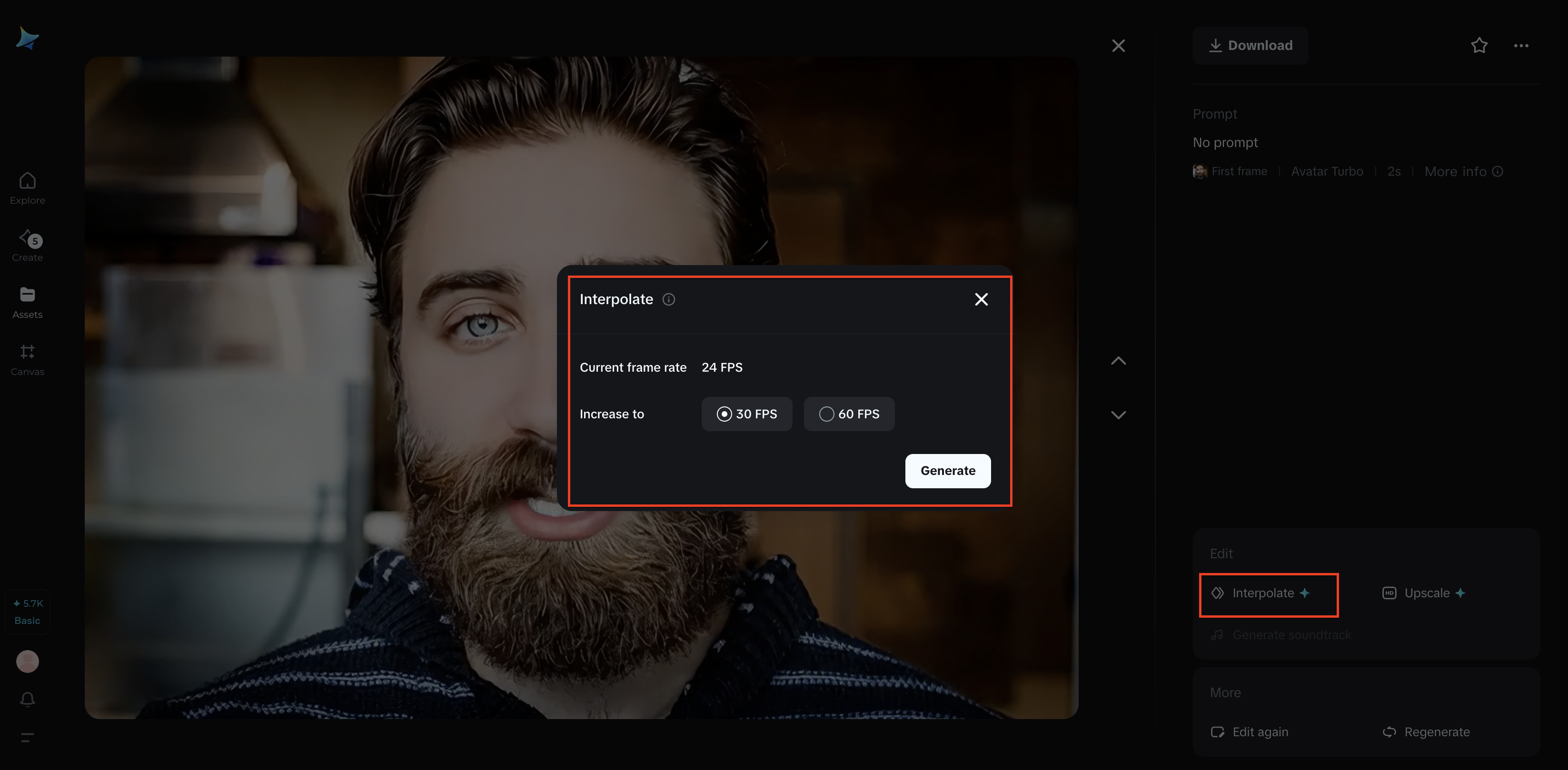Go to previous video with up chevron
Image resolution: width=1568 pixels, height=770 pixels.
pyautogui.click(x=1118, y=360)
